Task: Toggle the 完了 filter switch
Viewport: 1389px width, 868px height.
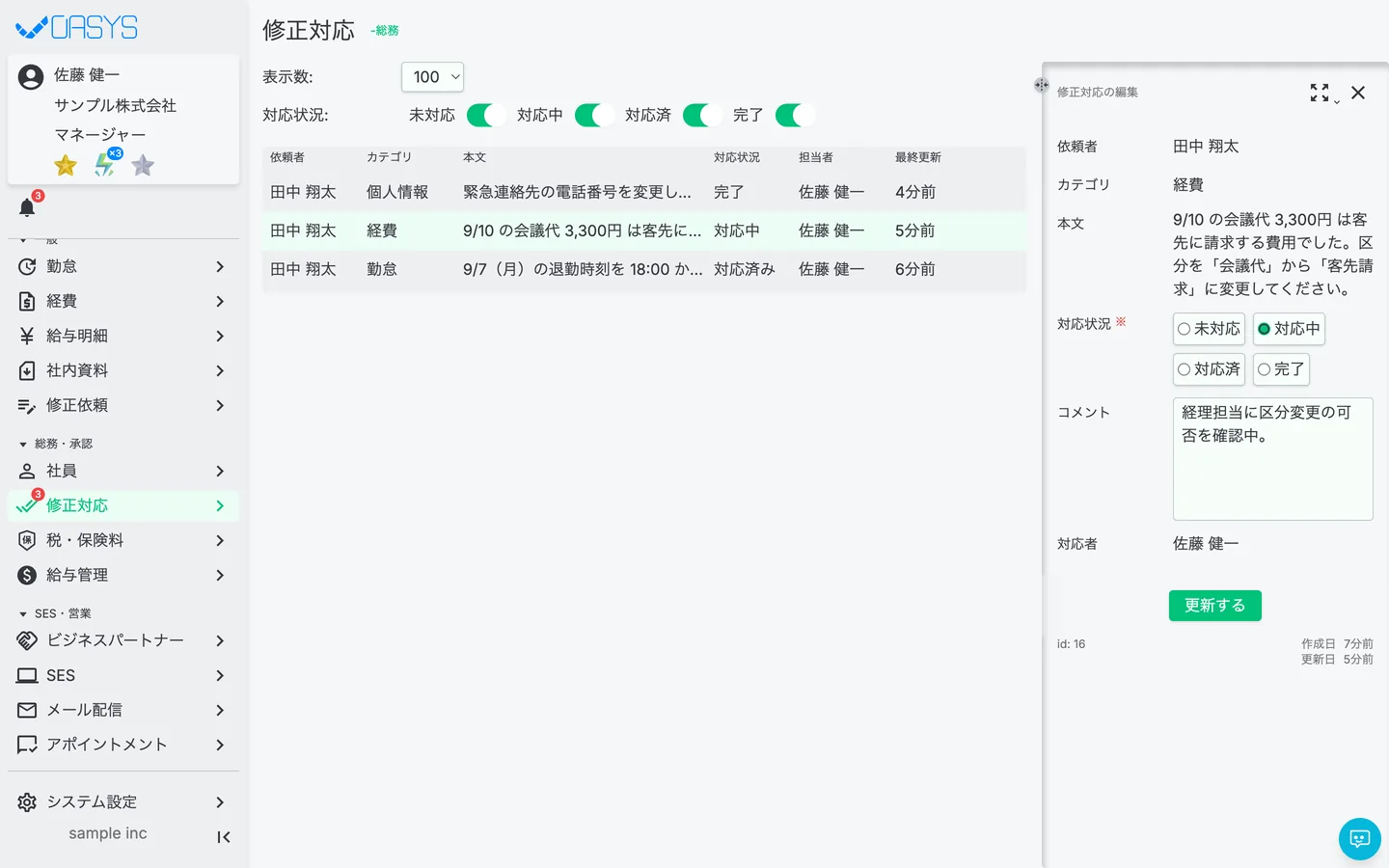Action: coord(794,115)
